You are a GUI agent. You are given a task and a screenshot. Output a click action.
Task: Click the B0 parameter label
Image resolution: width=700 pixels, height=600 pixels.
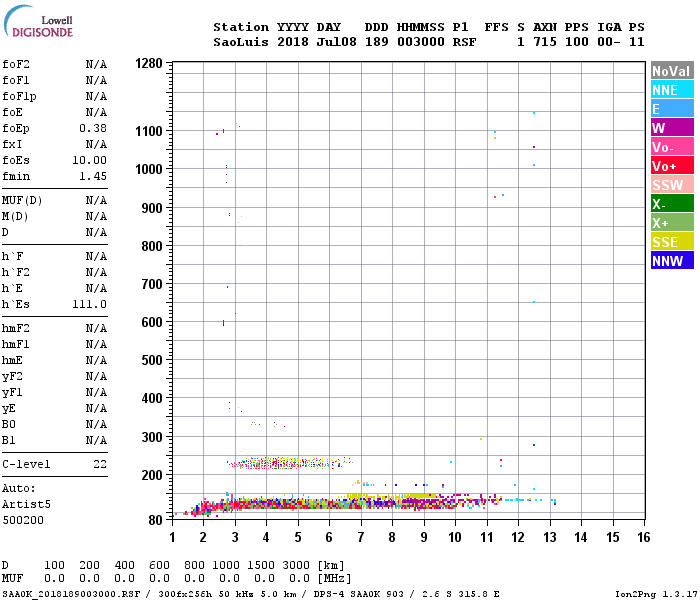tap(8, 424)
